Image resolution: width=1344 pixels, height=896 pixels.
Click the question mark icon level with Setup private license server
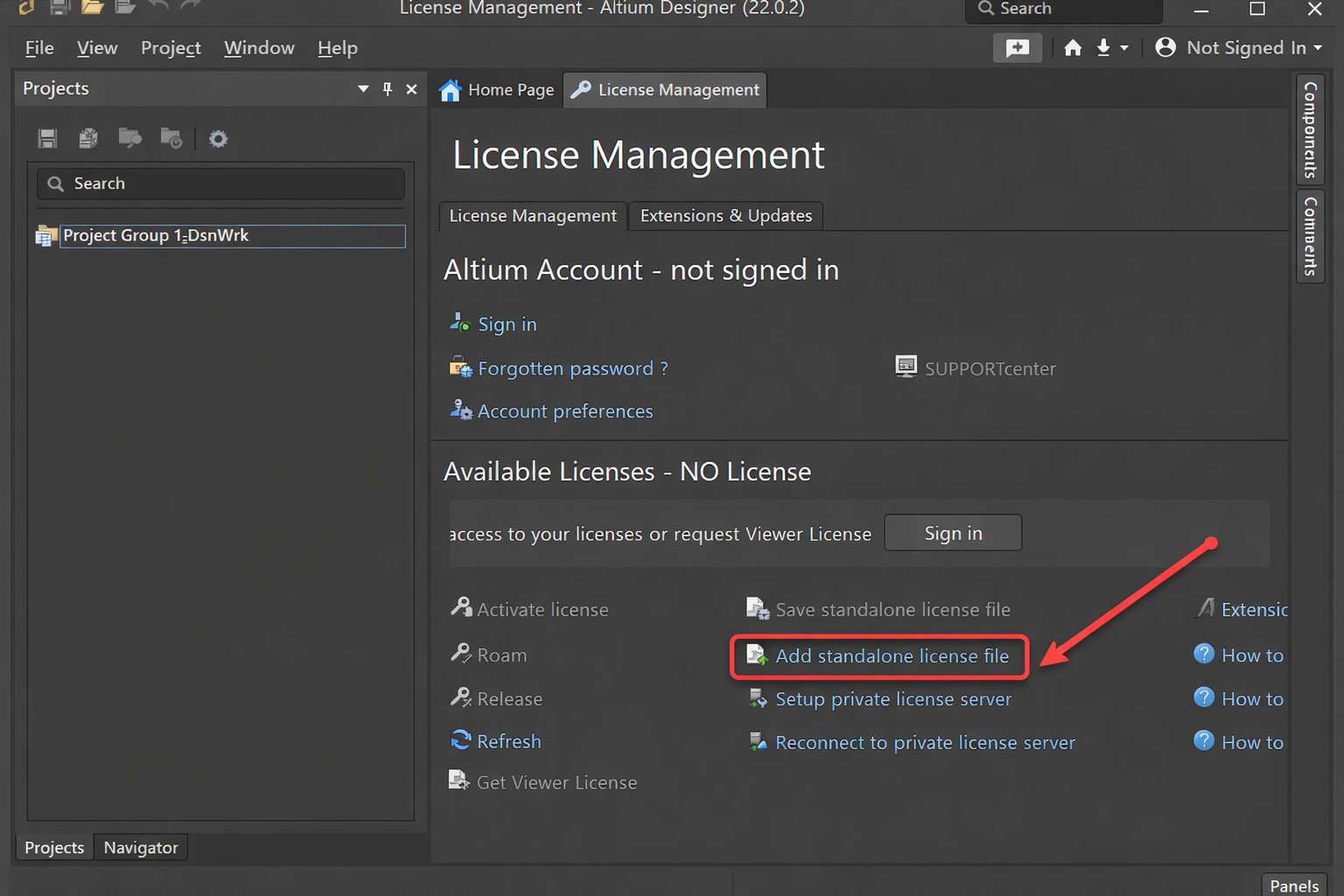click(x=1204, y=697)
